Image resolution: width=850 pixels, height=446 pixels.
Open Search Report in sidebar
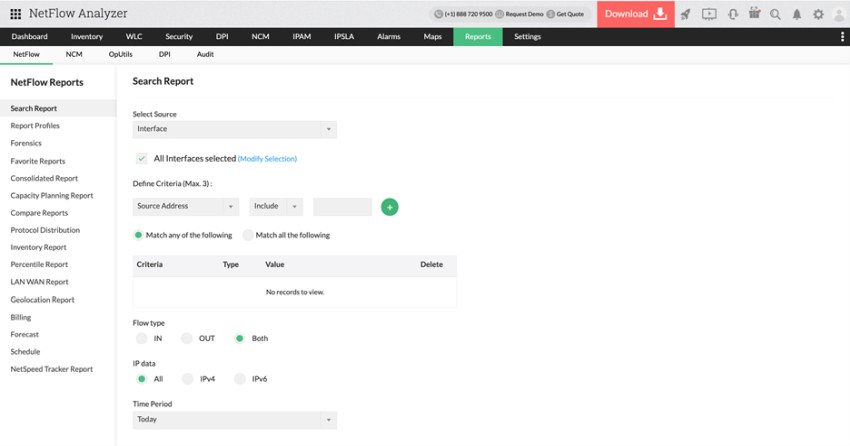[58, 108]
